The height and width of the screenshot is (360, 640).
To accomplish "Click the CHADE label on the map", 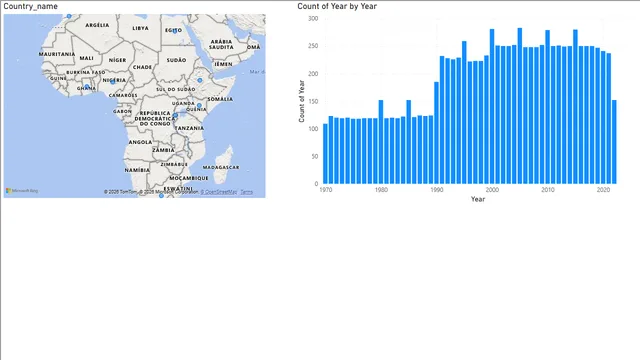I will (142, 67).
